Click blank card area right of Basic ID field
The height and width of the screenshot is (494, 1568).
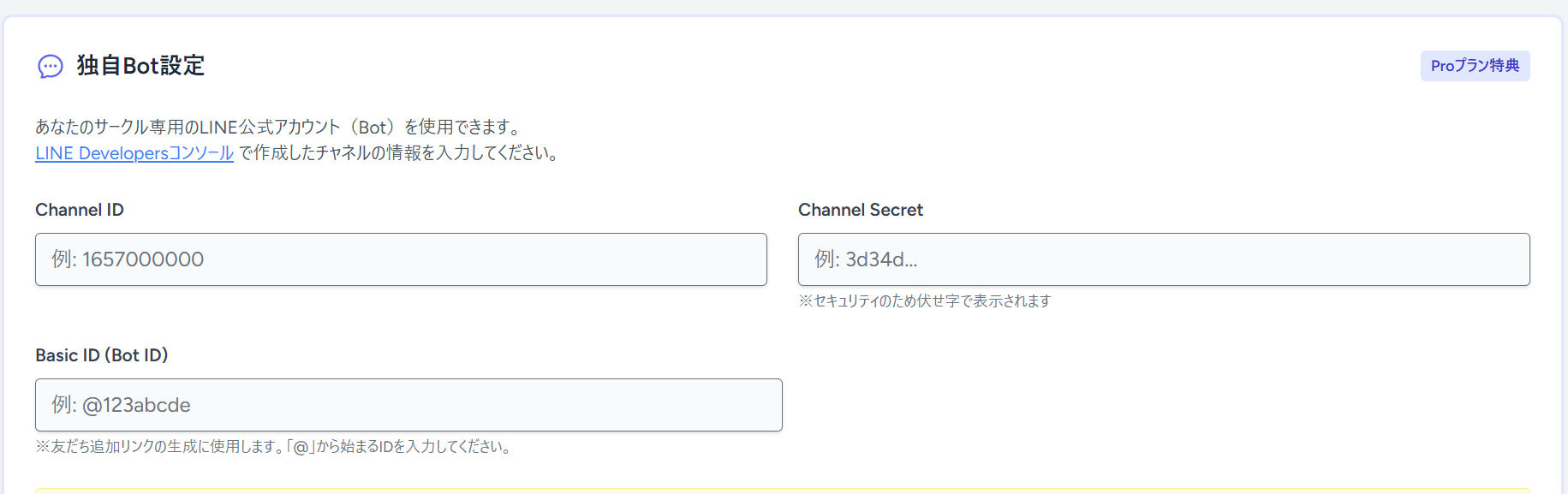tap(1156, 405)
